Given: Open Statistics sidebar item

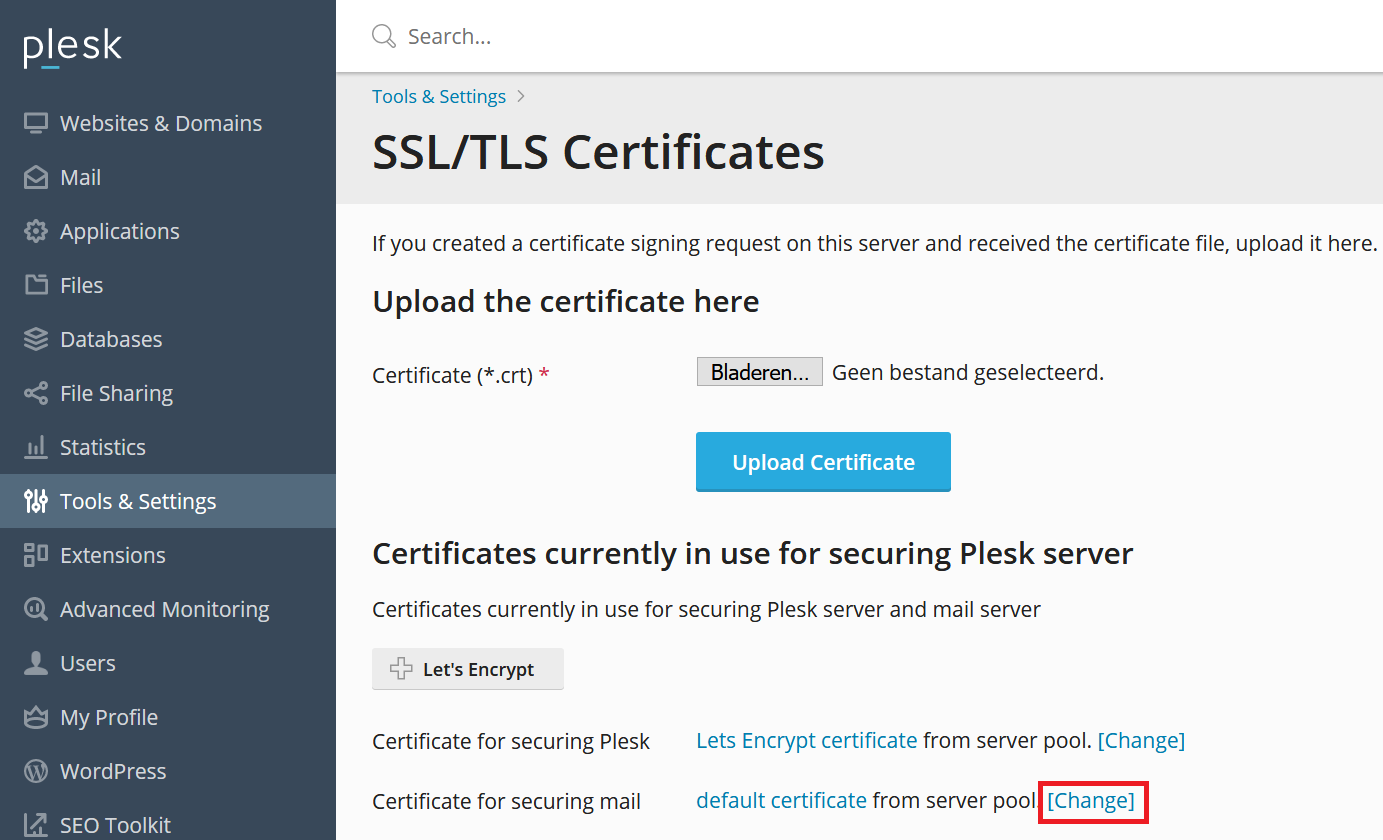Looking at the screenshot, I should click(168, 448).
